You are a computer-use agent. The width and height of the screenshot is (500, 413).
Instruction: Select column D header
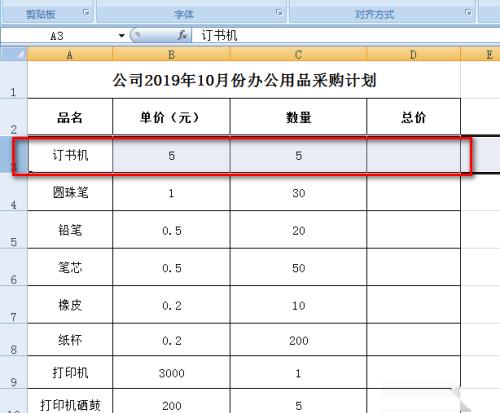[x=413, y=54]
